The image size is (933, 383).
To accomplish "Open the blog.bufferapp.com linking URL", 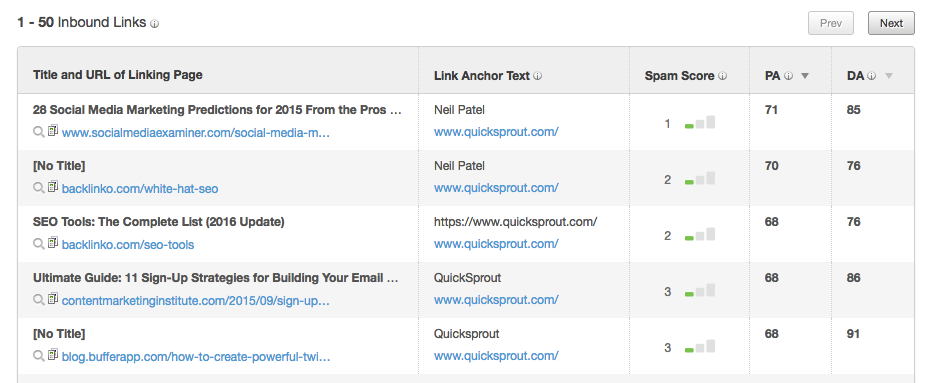I will (x=196, y=357).
